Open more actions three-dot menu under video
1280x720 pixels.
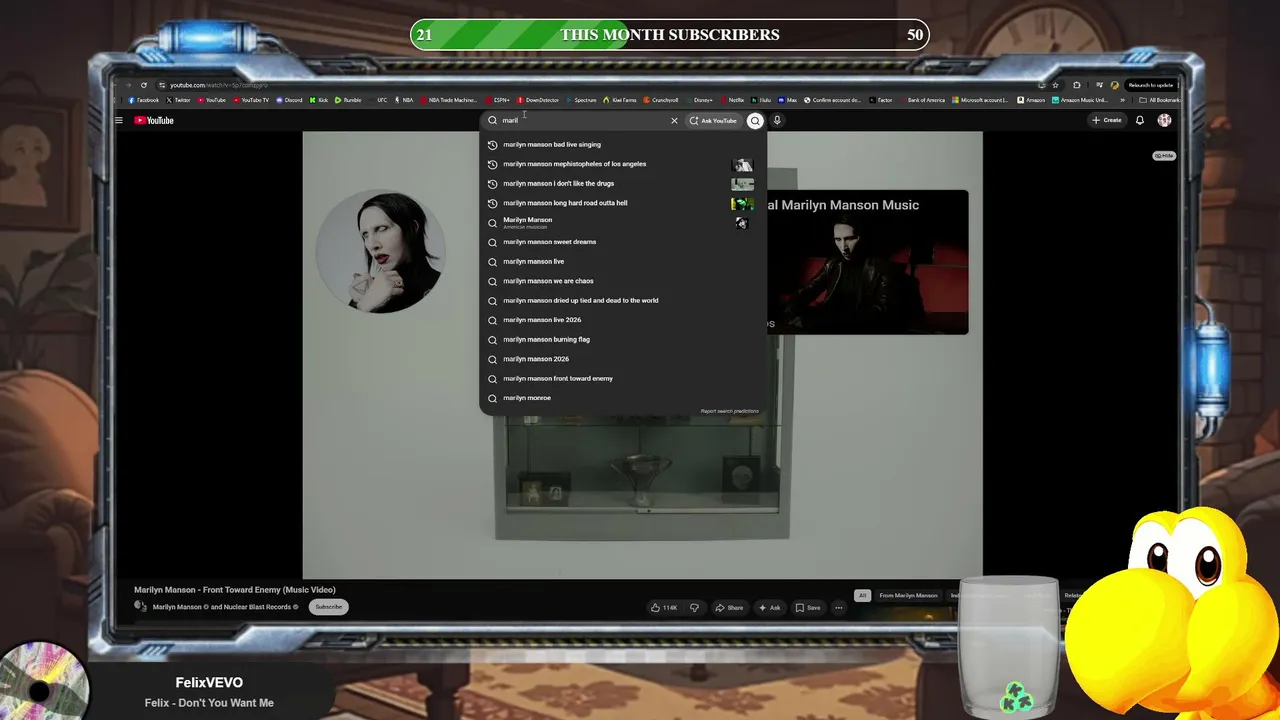(839, 608)
